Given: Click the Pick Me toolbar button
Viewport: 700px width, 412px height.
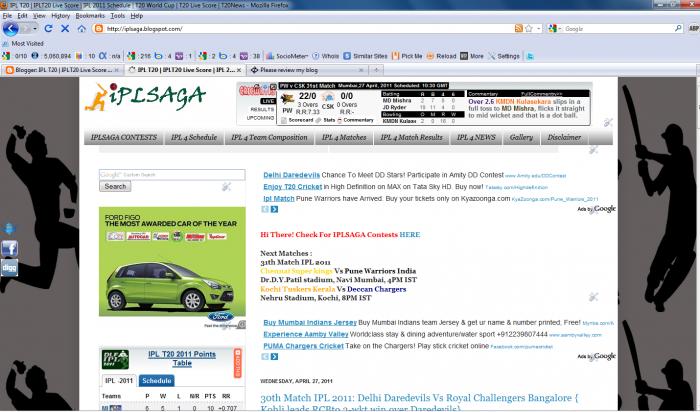Looking at the screenshot, I should (407, 56).
